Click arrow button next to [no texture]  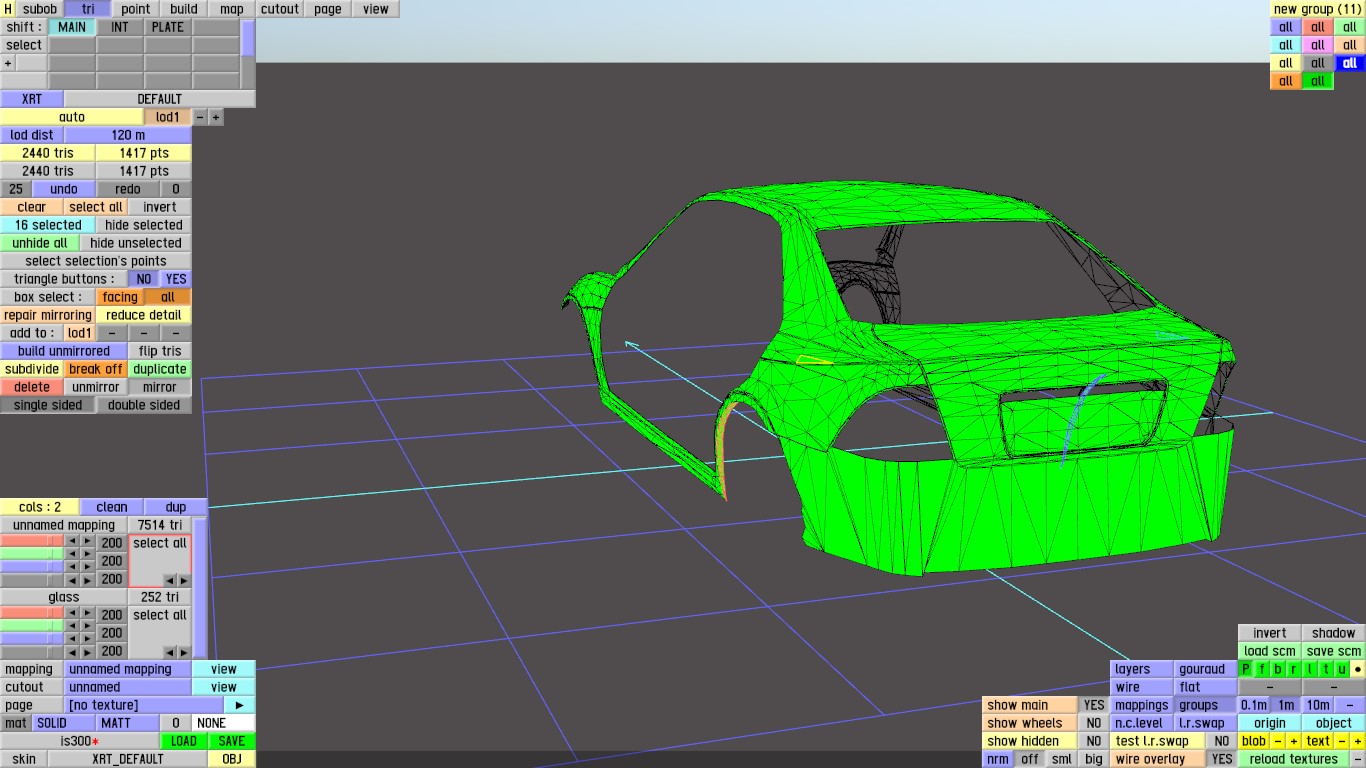pyautogui.click(x=240, y=705)
